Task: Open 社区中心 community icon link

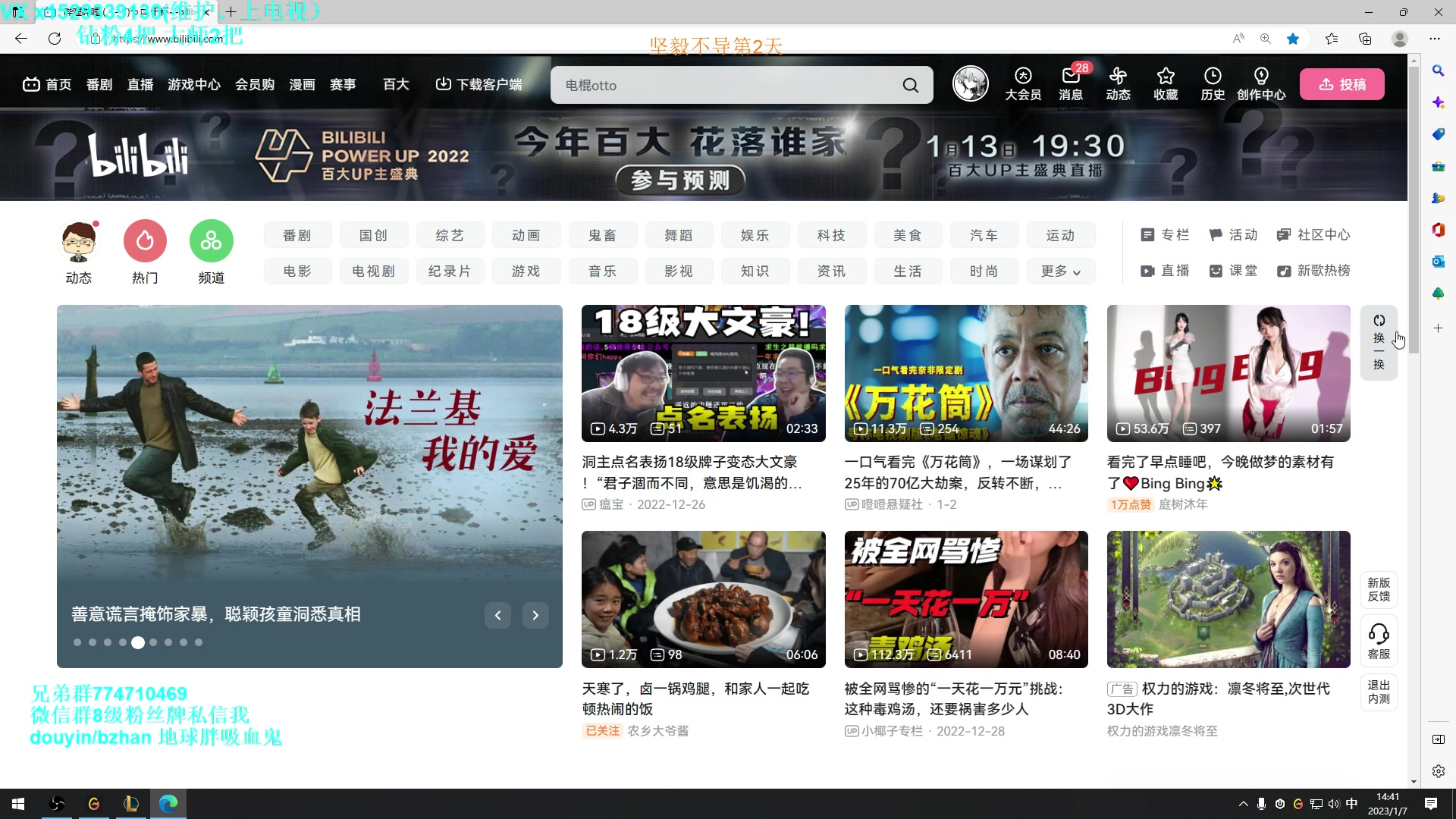Action: [1313, 235]
